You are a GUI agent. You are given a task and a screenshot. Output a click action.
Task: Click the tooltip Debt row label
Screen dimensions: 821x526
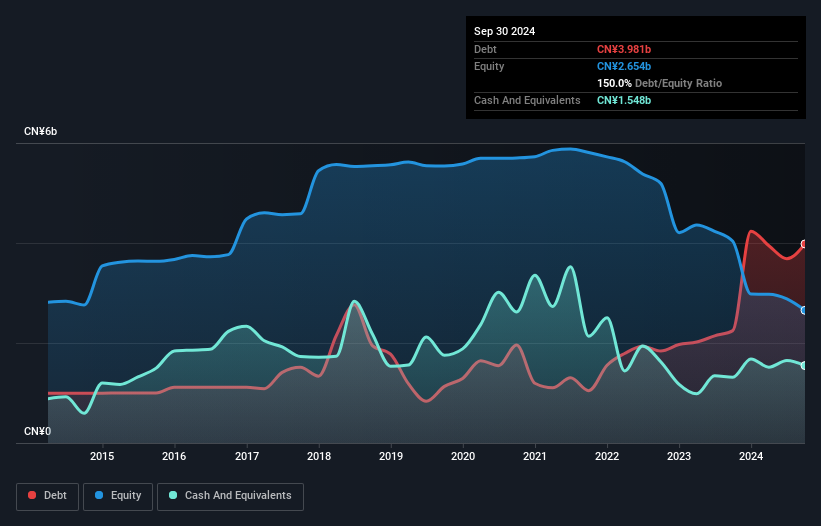485,49
